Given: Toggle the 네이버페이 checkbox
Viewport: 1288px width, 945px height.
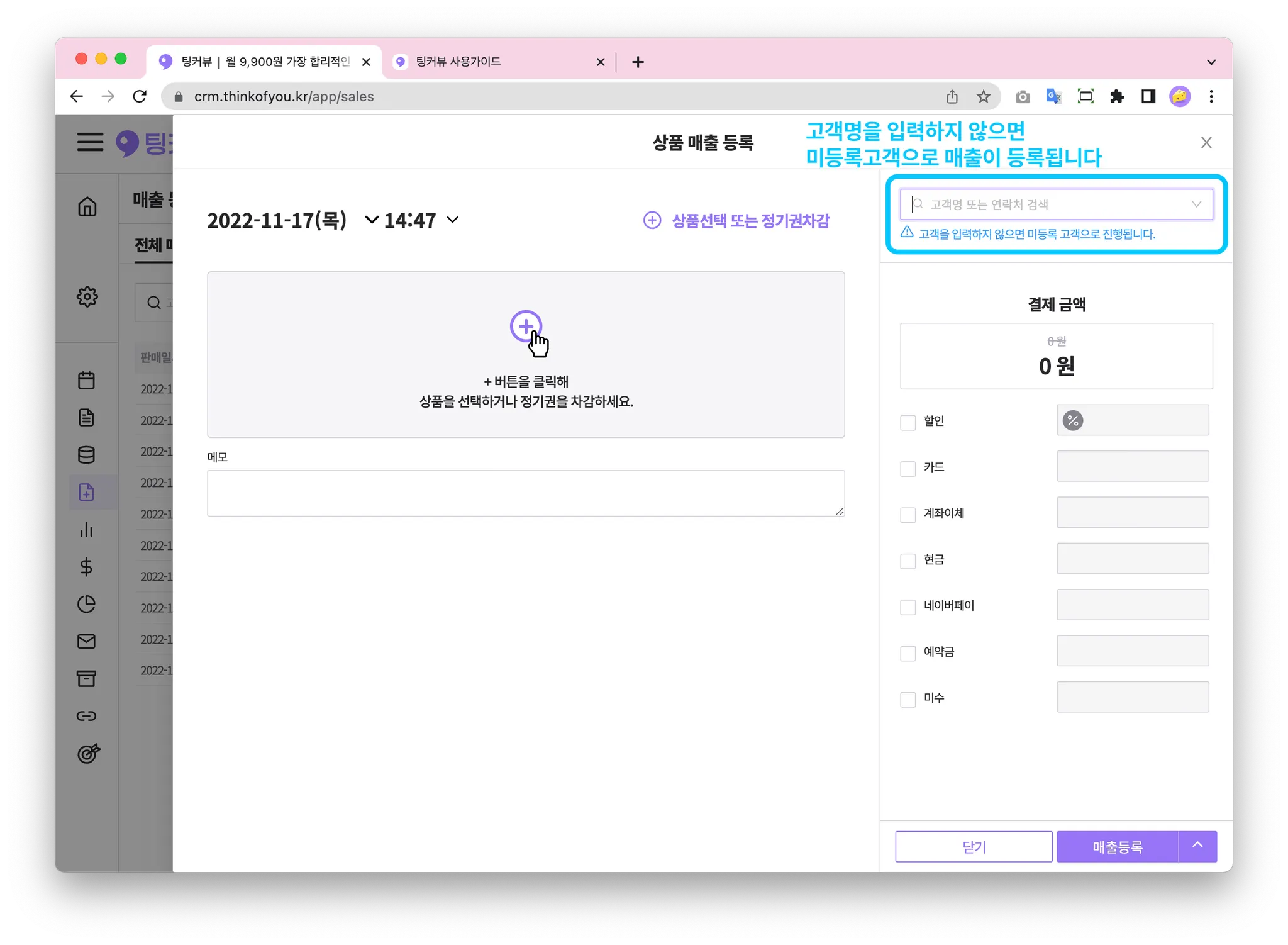Looking at the screenshot, I should (x=908, y=607).
